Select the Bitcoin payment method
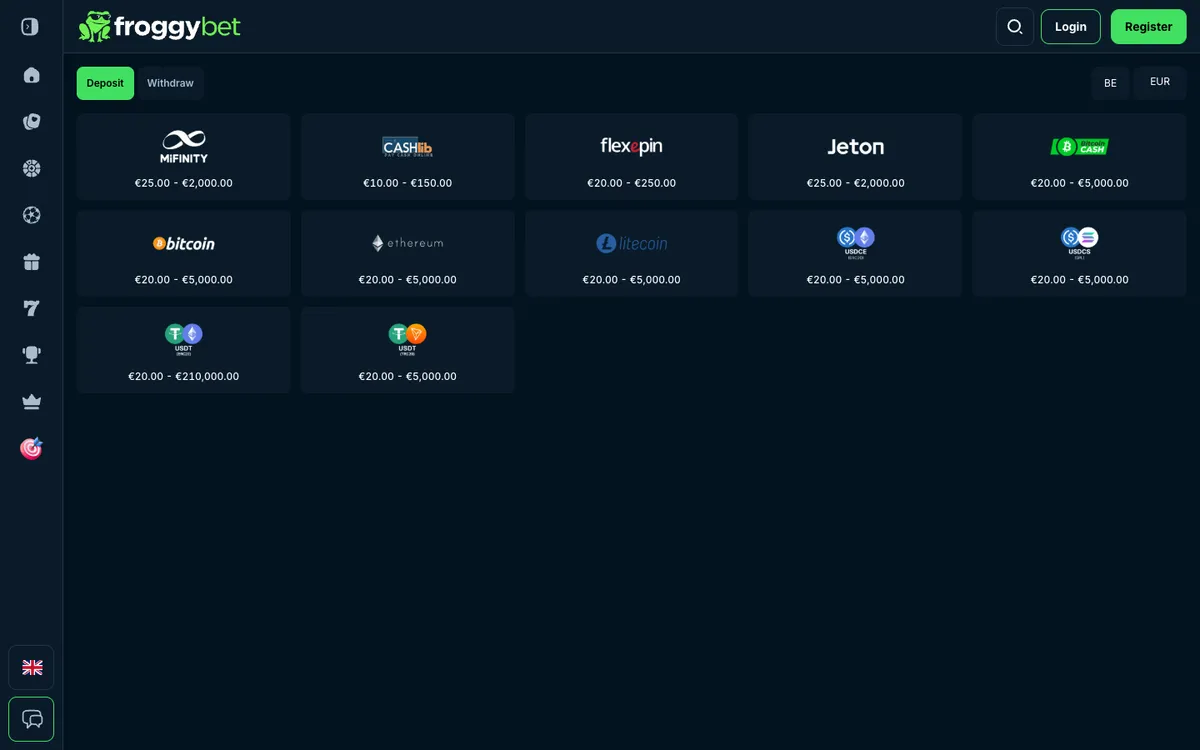Screen dimensions: 1200x750 click(x=184, y=254)
